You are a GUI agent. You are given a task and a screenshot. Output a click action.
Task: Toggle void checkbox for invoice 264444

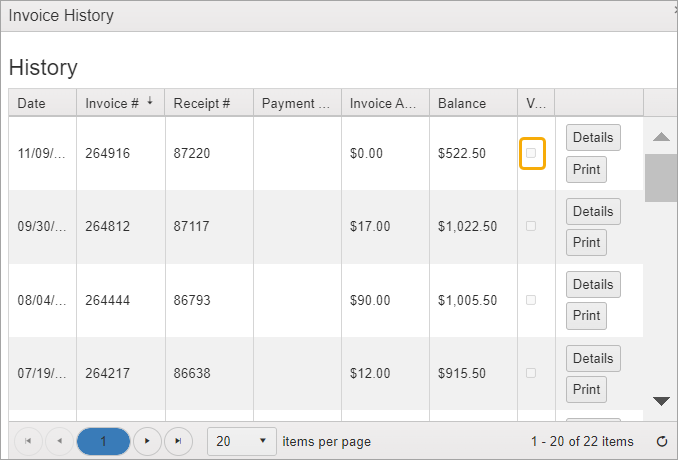531,300
